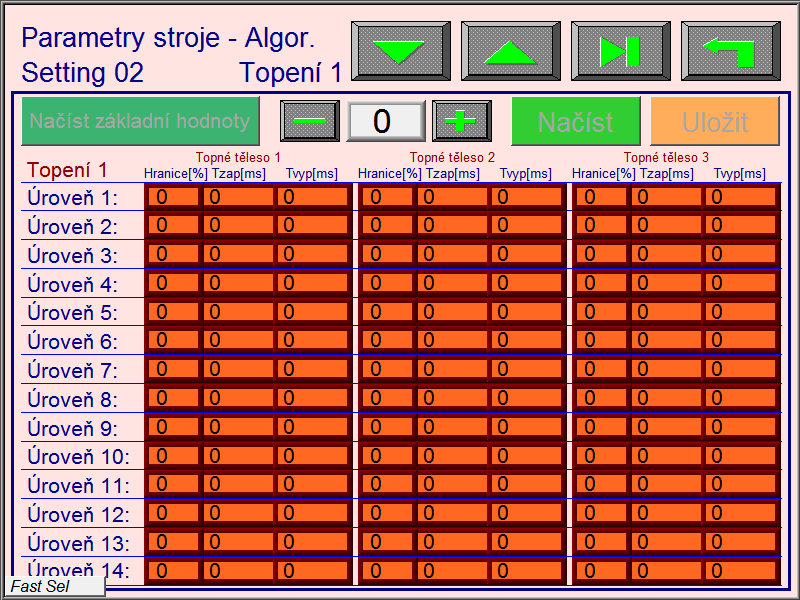Decrease setting number with minus button
Screen dimensions: 800x600
[x=310, y=121]
